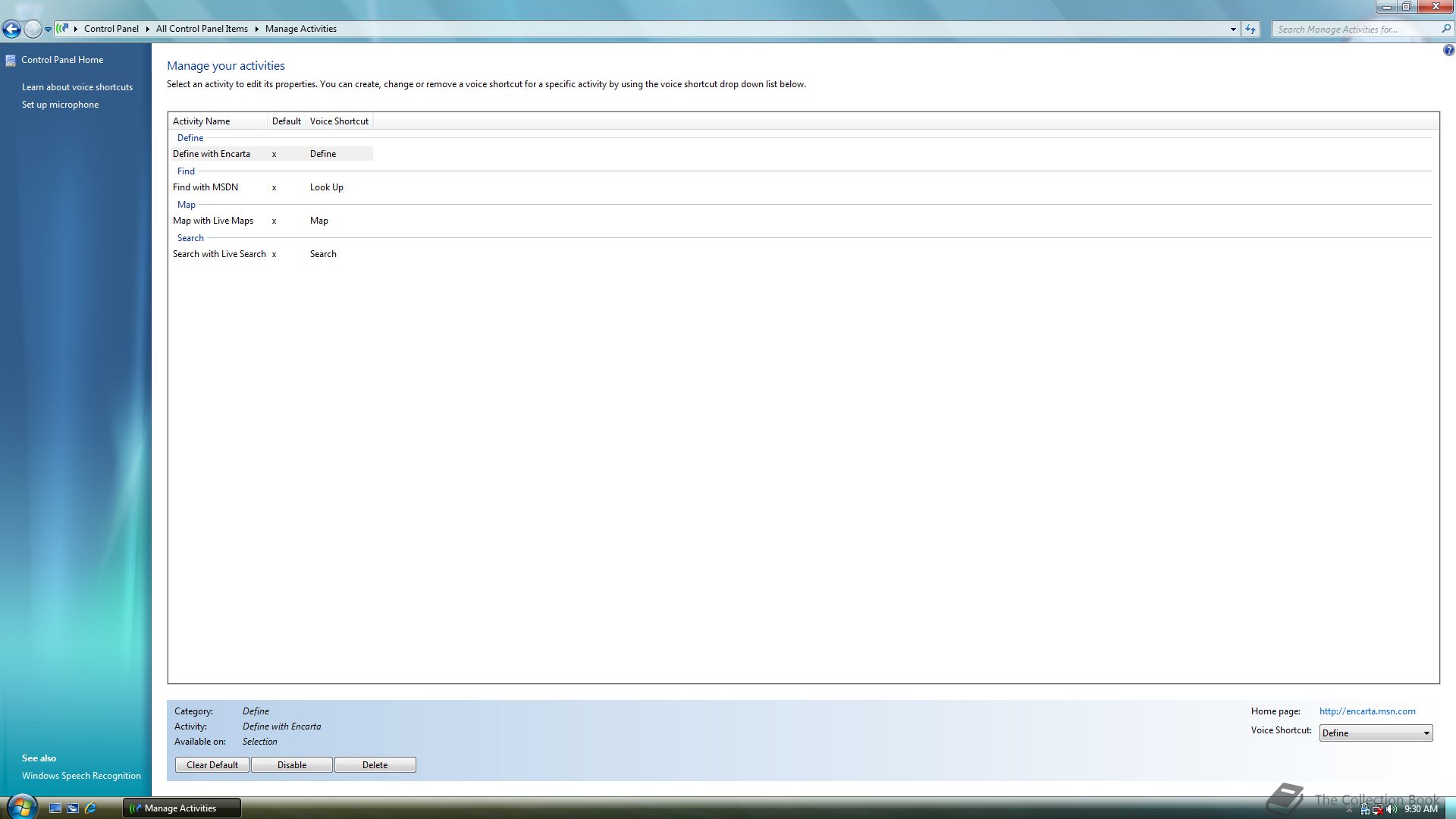Select Search with Live Search activity
Image resolution: width=1456 pixels, height=819 pixels.
219,254
